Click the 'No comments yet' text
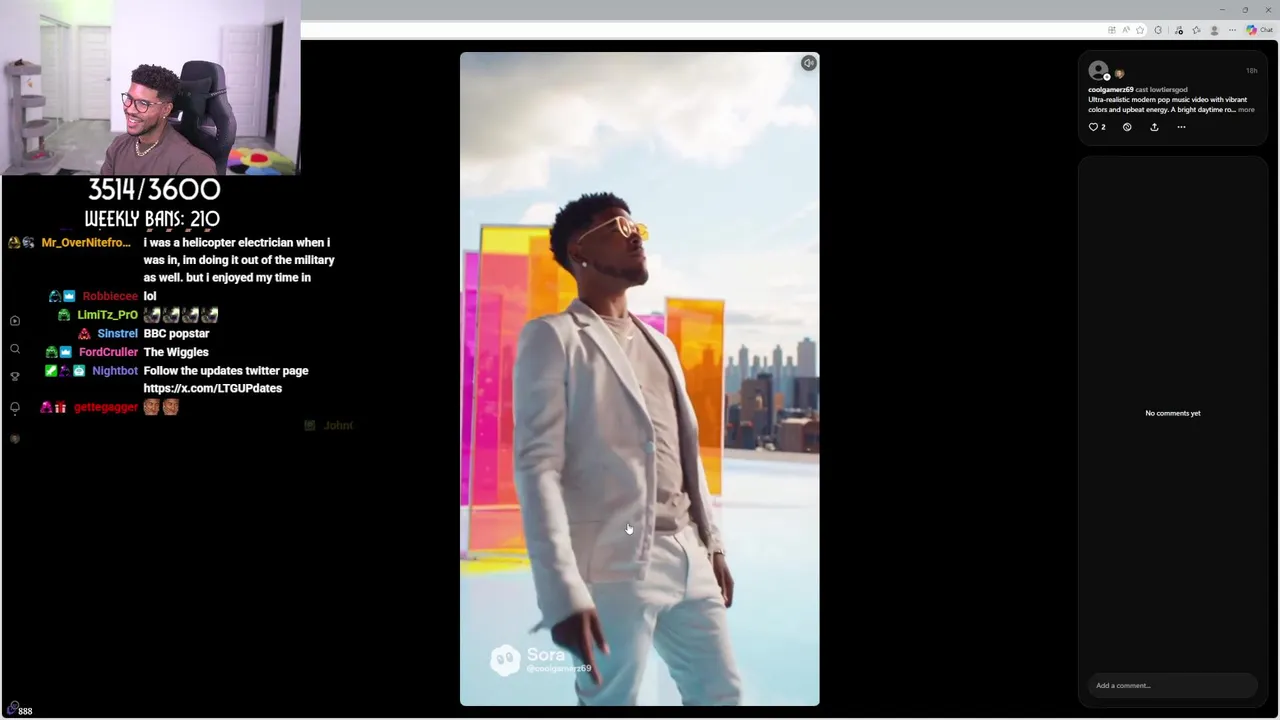1280x720 pixels. pyautogui.click(x=1172, y=413)
